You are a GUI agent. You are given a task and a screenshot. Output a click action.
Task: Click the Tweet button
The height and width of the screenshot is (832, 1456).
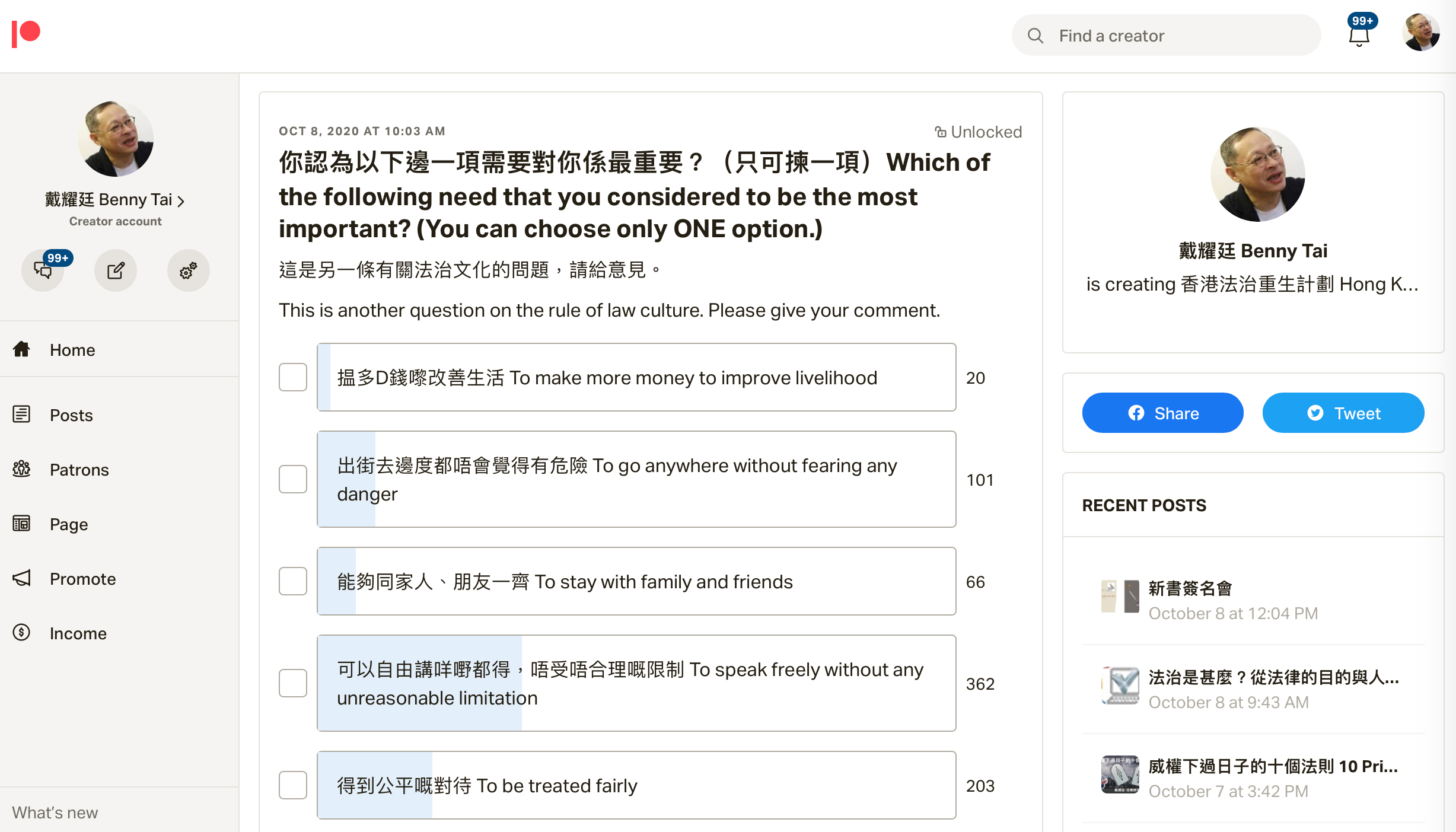[1343, 413]
